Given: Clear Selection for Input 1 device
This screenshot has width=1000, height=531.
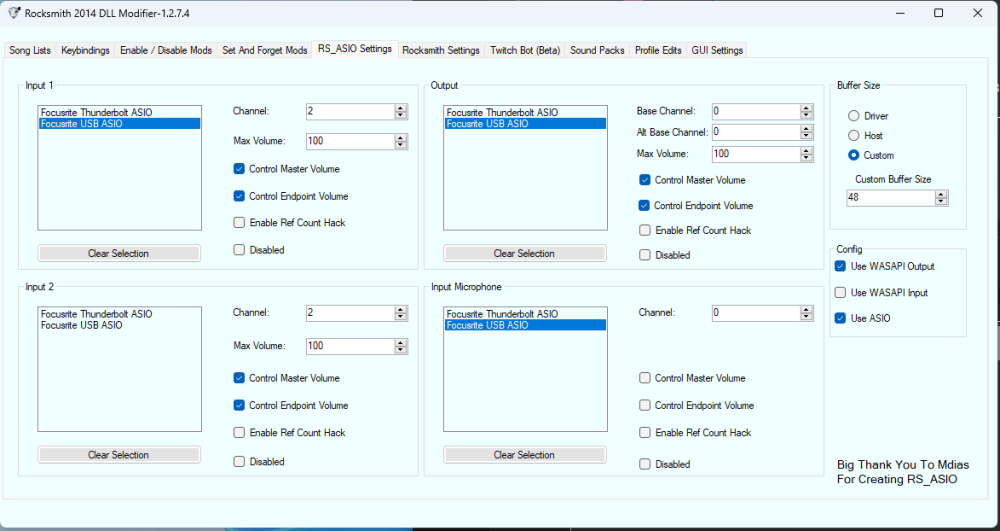Looking at the screenshot, I should coord(118,254).
